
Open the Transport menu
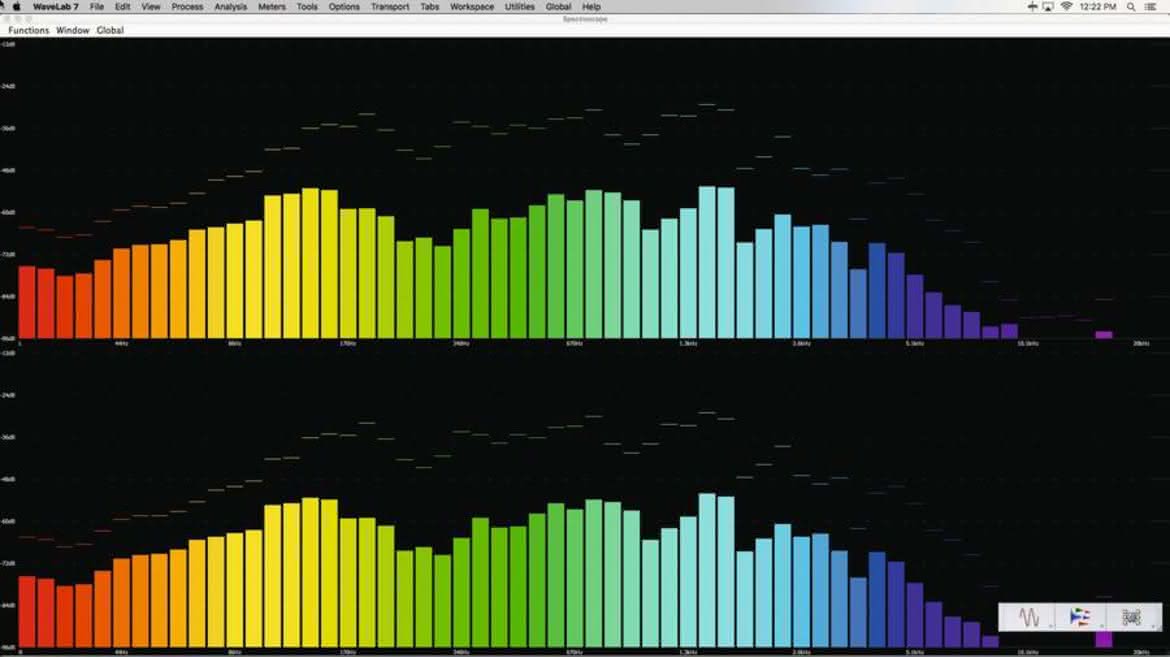[390, 7]
